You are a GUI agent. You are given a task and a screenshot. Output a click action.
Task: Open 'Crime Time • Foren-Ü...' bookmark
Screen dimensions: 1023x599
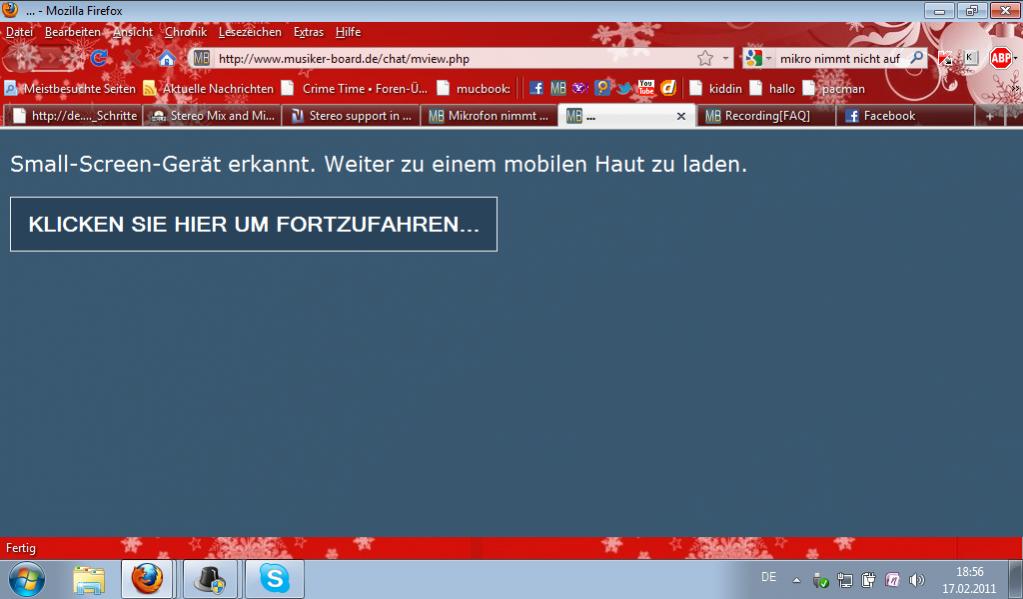(354, 88)
